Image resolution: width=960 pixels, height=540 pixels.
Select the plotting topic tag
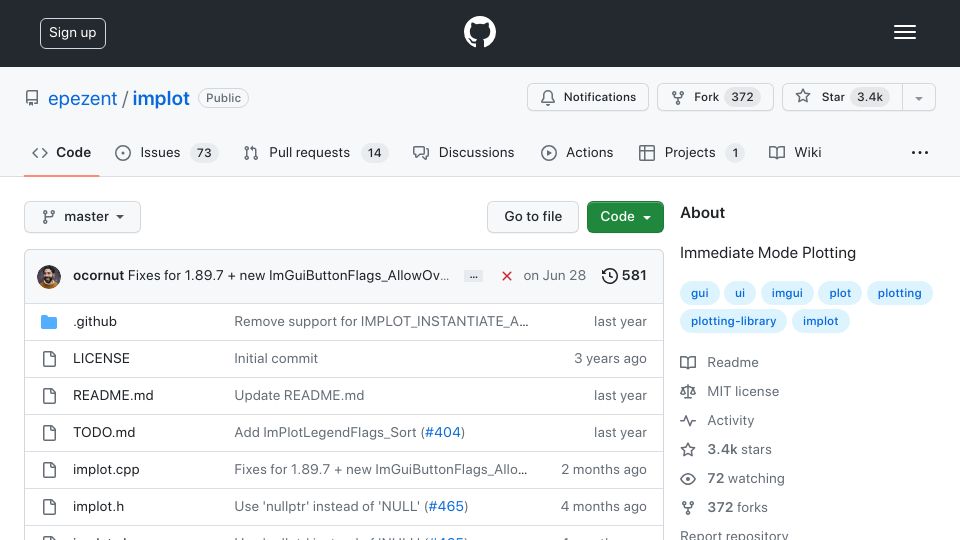click(x=899, y=293)
